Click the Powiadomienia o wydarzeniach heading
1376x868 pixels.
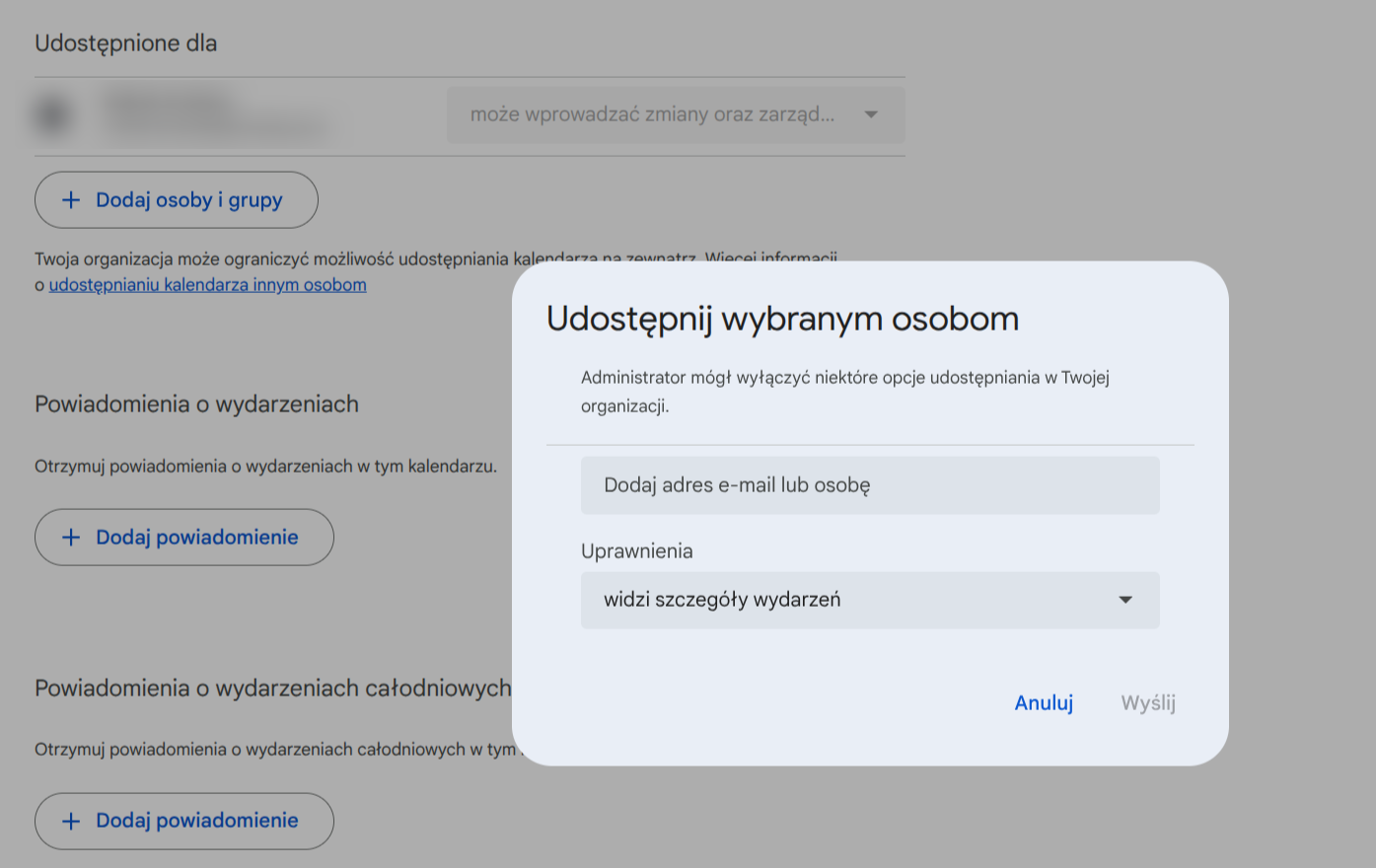tap(197, 404)
